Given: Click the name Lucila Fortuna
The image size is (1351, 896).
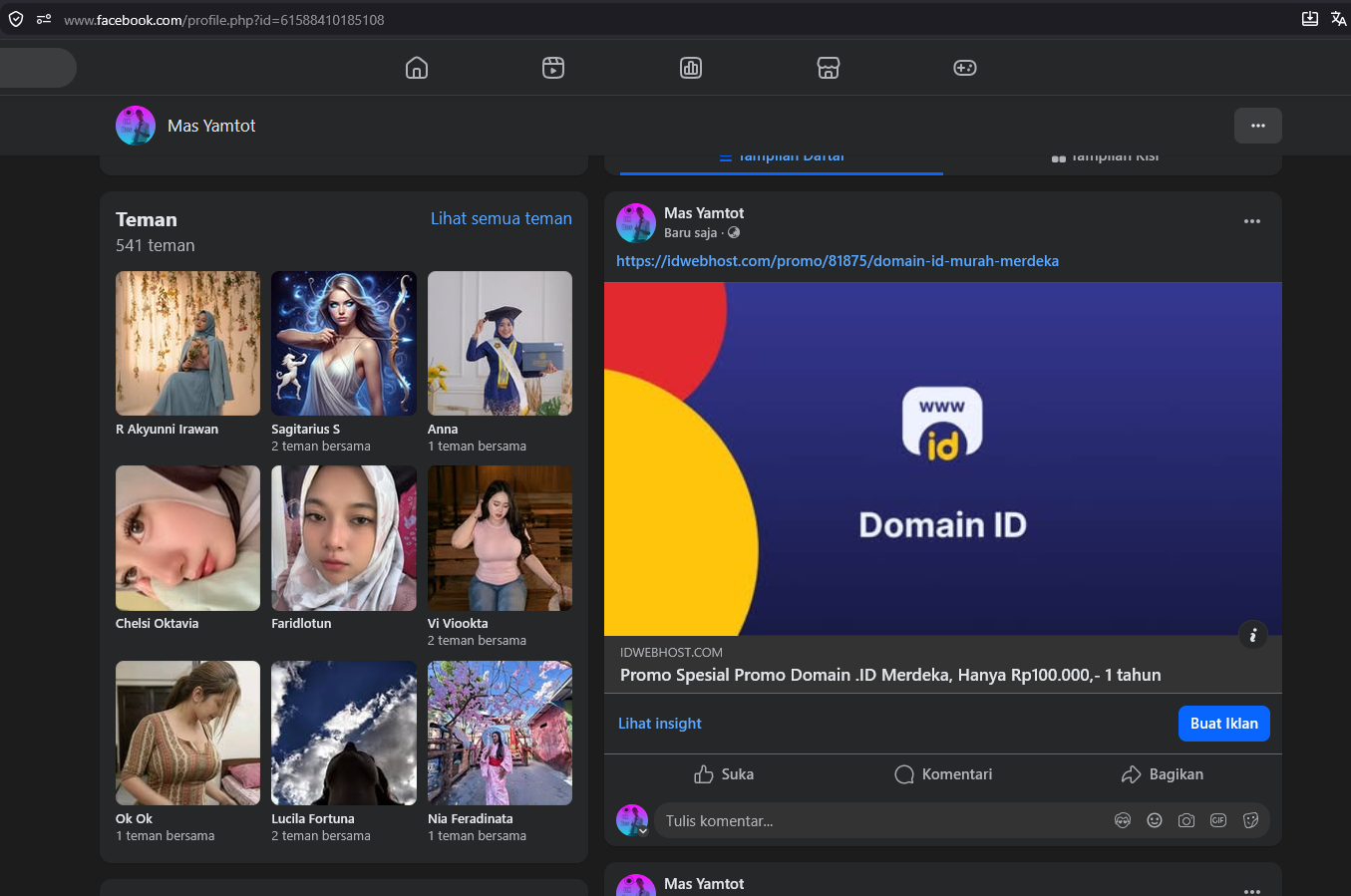Looking at the screenshot, I should [313, 819].
